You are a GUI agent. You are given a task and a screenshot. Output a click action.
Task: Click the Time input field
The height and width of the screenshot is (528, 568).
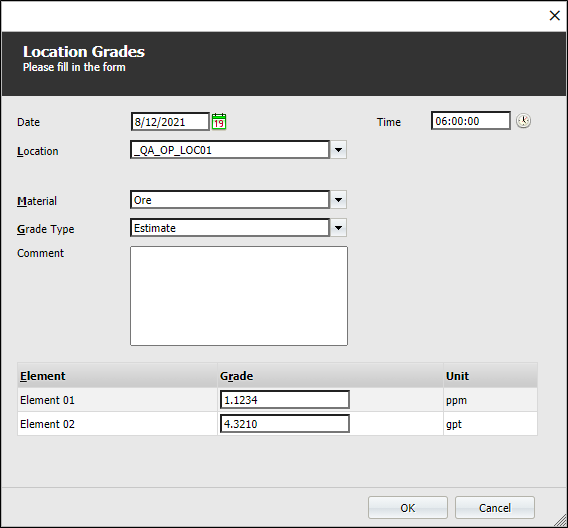471,121
